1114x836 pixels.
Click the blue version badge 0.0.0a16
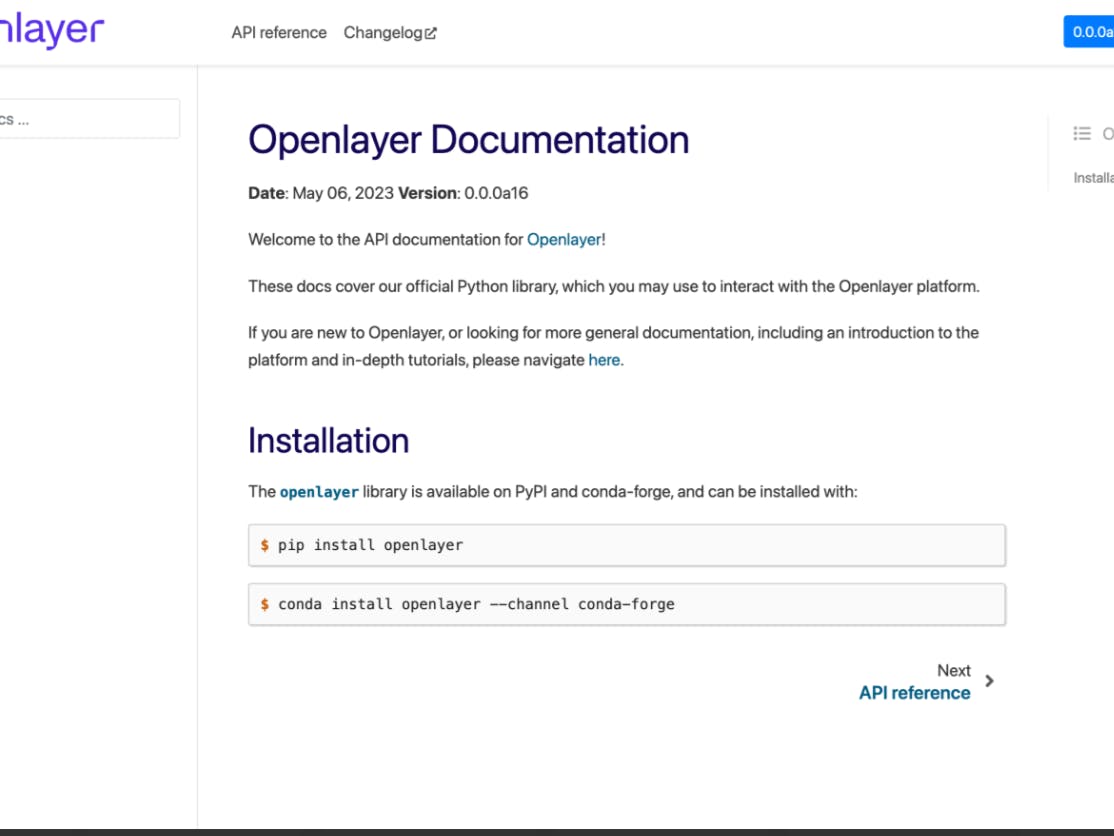[x=1089, y=30]
